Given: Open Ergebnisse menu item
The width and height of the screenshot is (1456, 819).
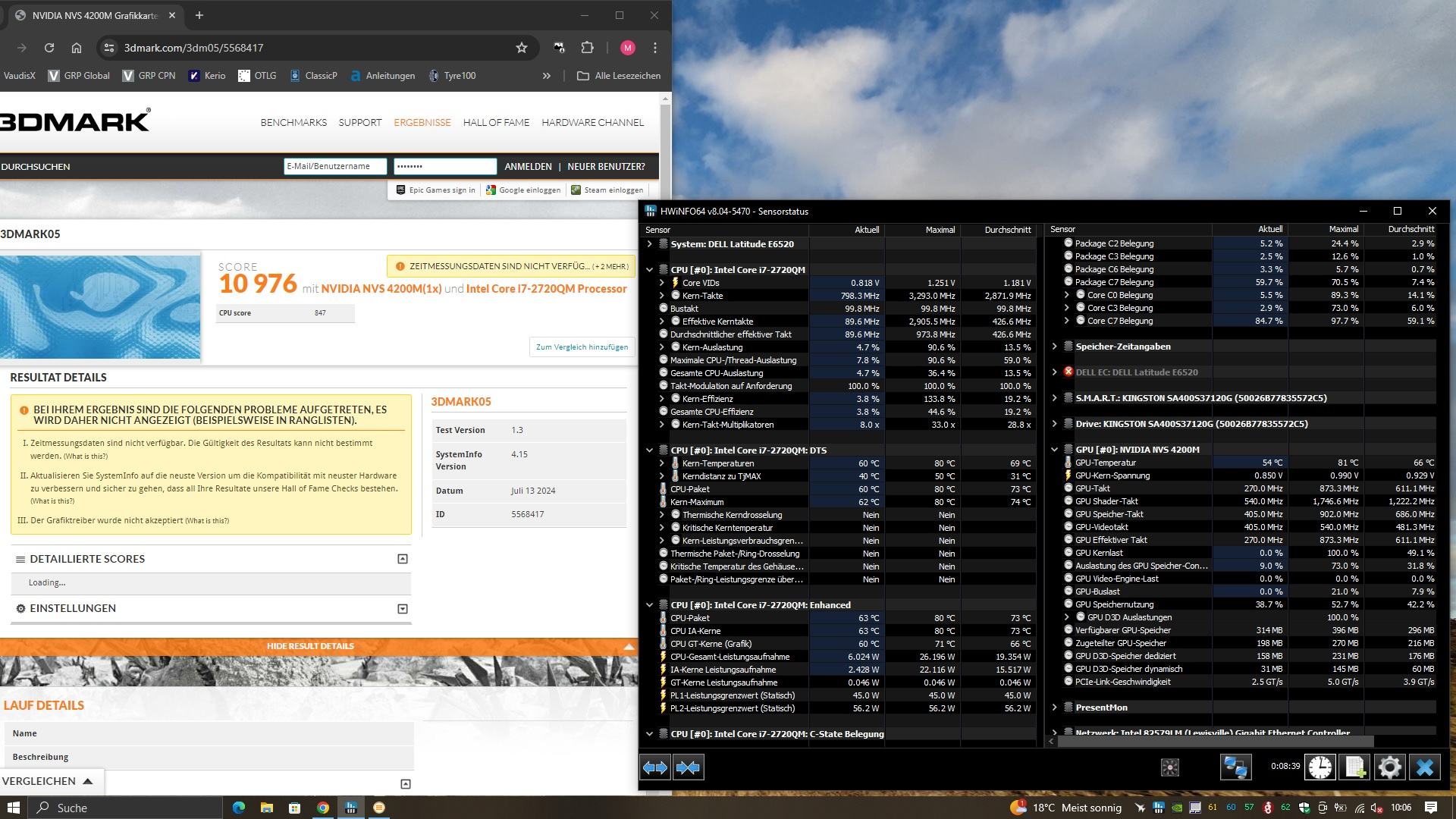Looking at the screenshot, I should tap(422, 122).
